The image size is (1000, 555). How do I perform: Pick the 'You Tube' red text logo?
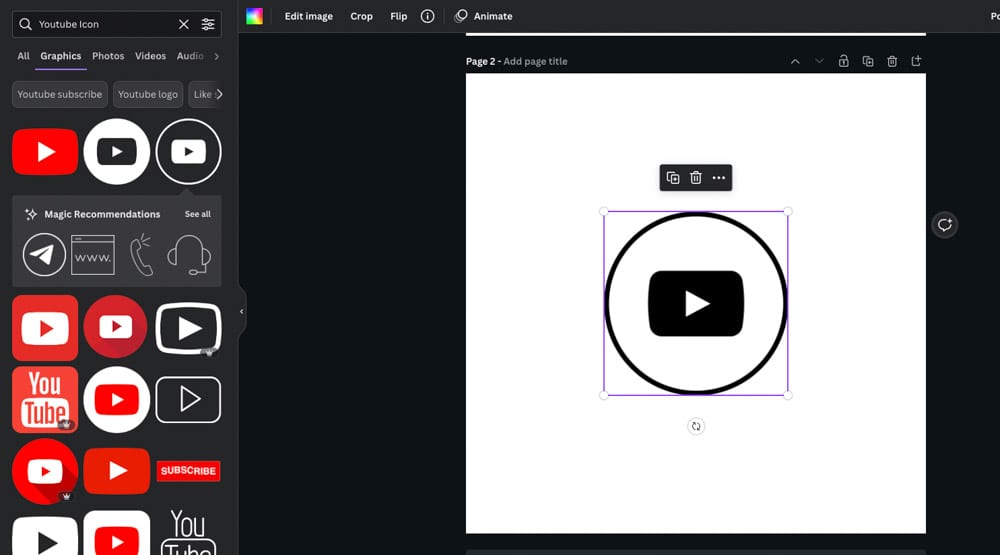(x=45, y=399)
